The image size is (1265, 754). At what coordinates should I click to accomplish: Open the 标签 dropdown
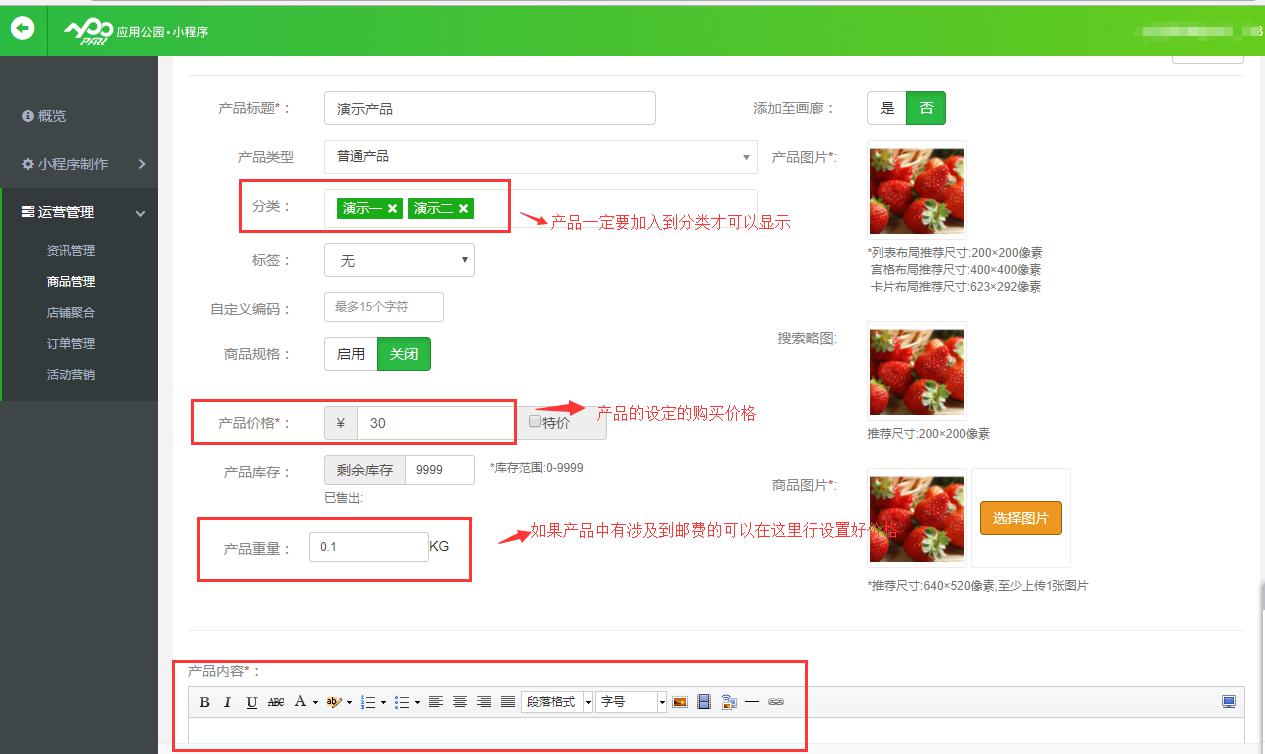pyautogui.click(x=399, y=260)
